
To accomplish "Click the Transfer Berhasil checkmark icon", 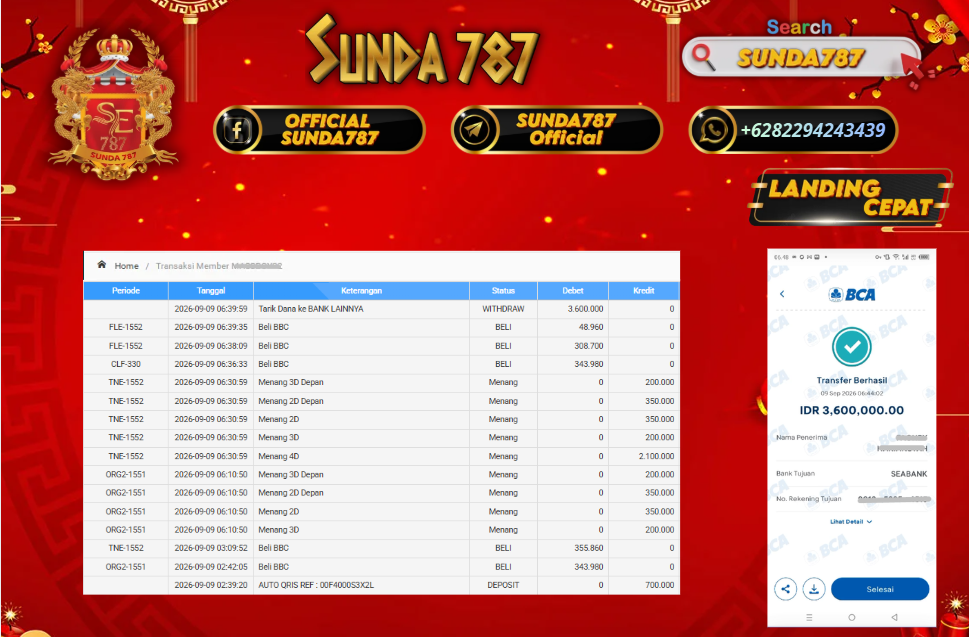I will pyautogui.click(x=852, y=347).
